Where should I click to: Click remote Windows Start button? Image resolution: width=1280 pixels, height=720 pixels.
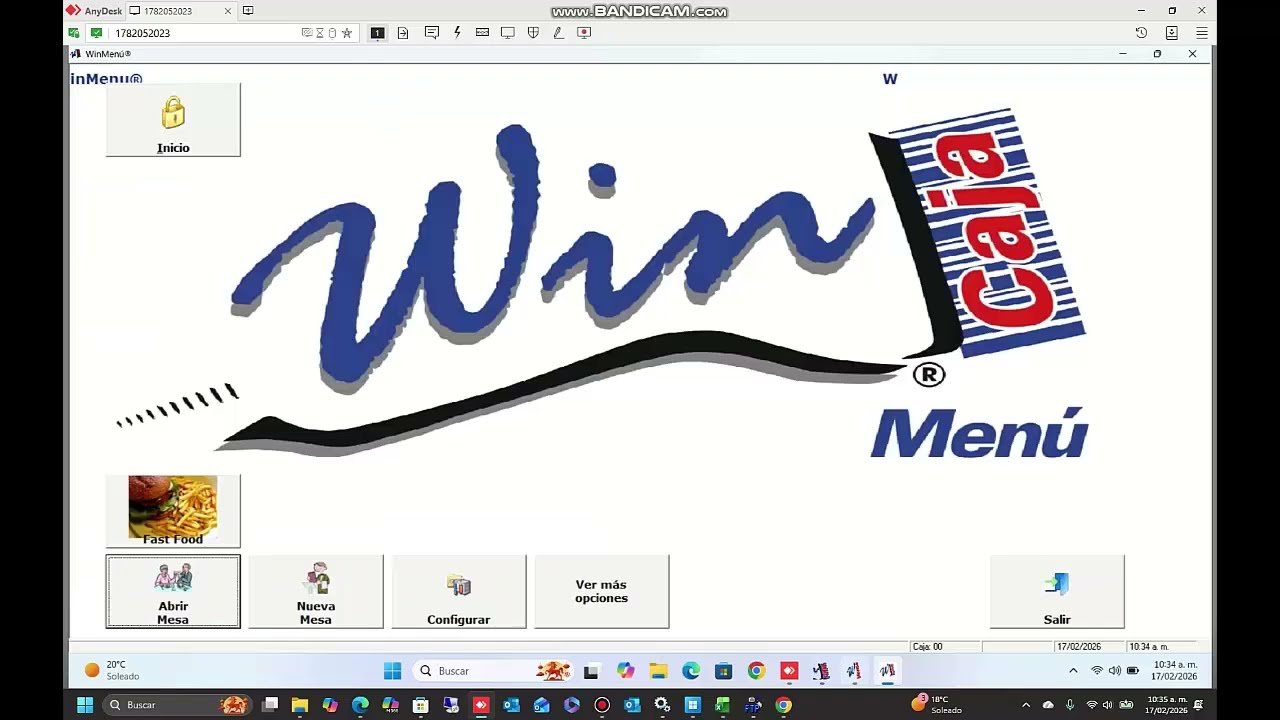(392, 671)
